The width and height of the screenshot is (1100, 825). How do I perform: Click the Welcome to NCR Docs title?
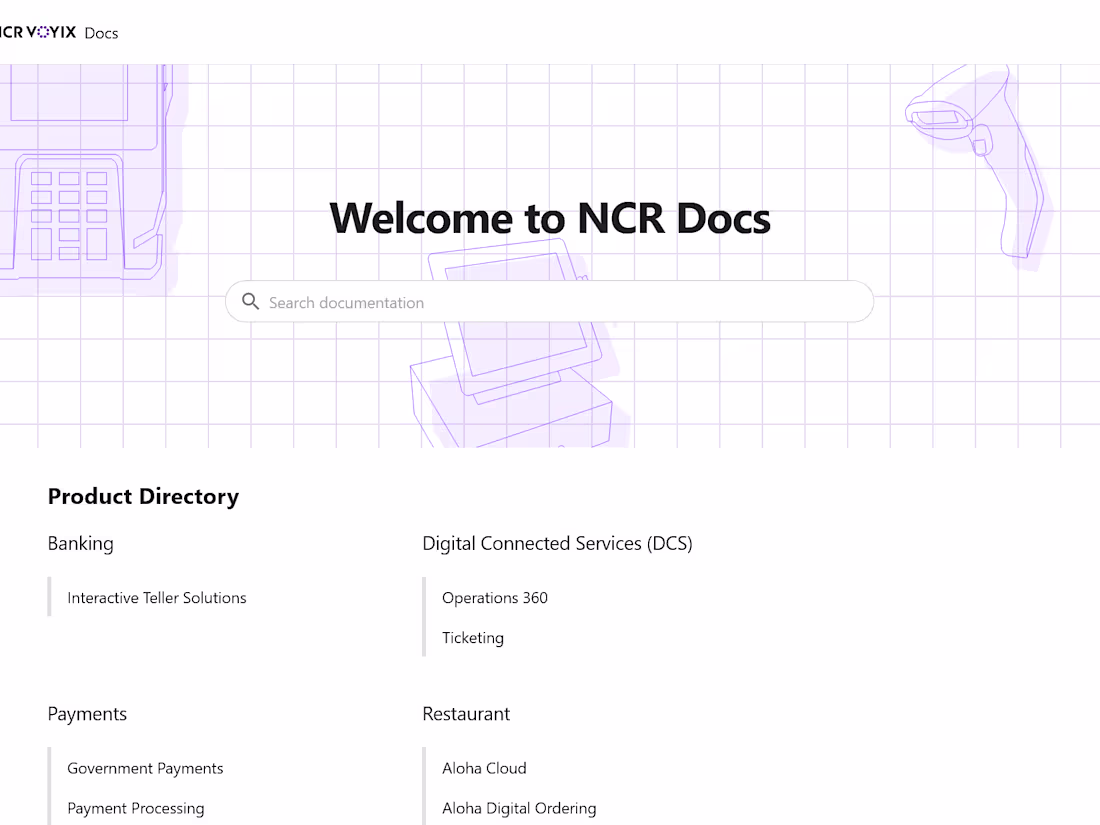coord(549,218)
